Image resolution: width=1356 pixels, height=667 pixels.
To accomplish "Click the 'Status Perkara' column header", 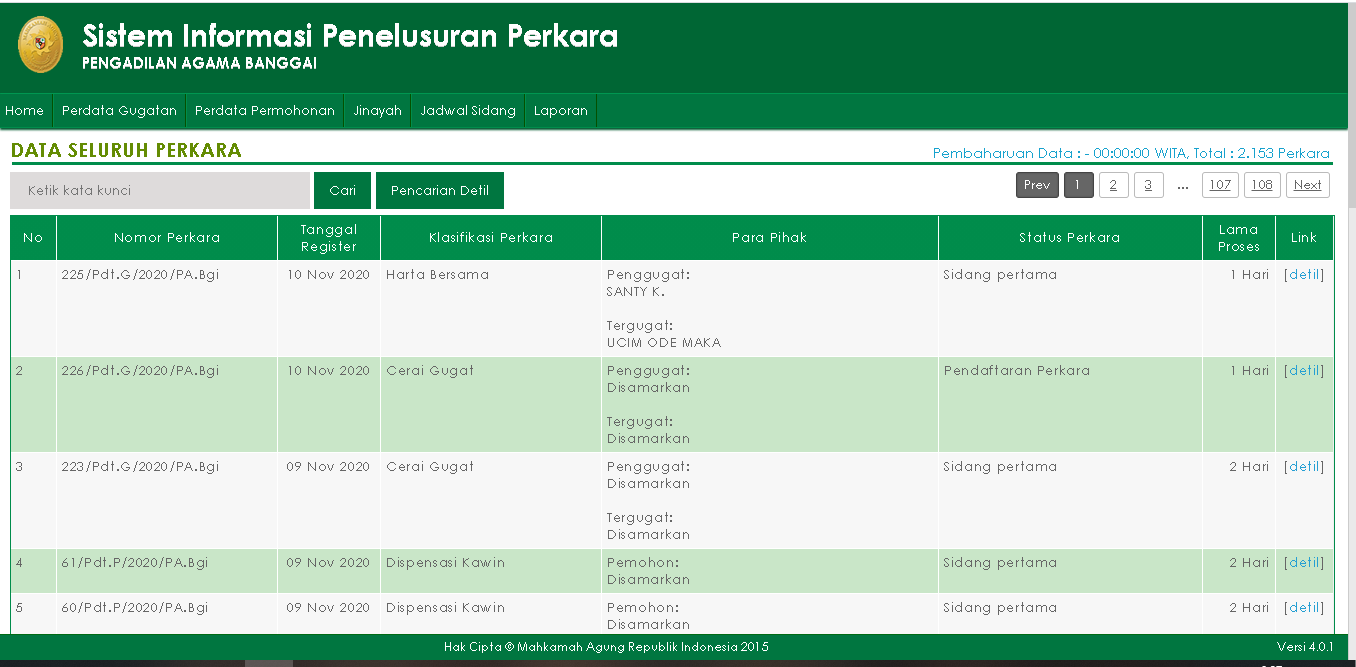I will pos(1070,238).
